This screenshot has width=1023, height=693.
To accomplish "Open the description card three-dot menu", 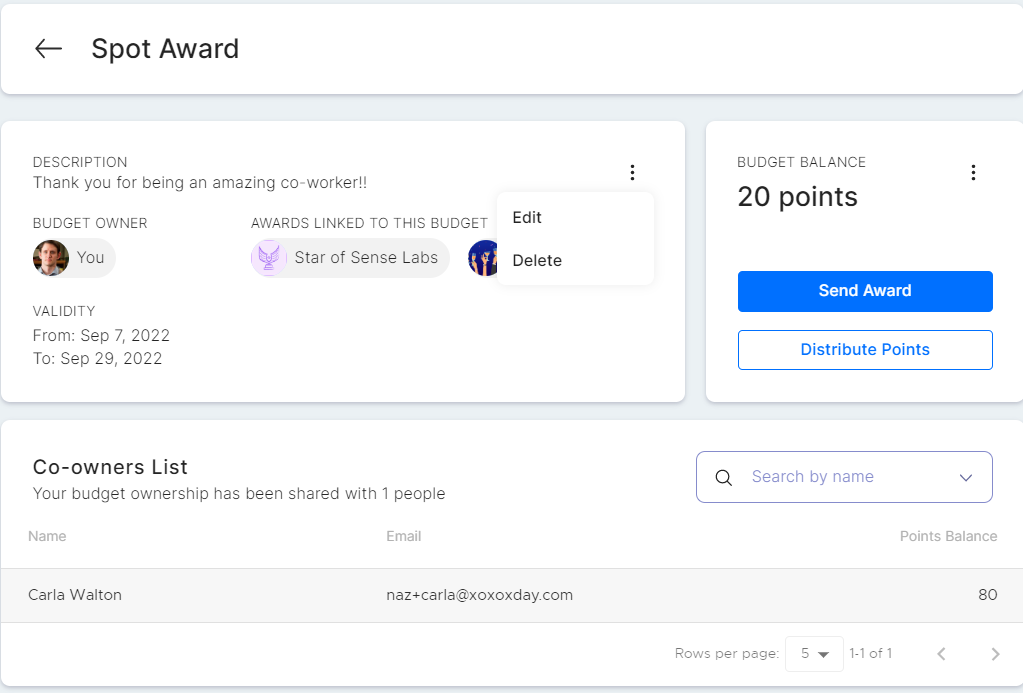I will pos(632,173).
